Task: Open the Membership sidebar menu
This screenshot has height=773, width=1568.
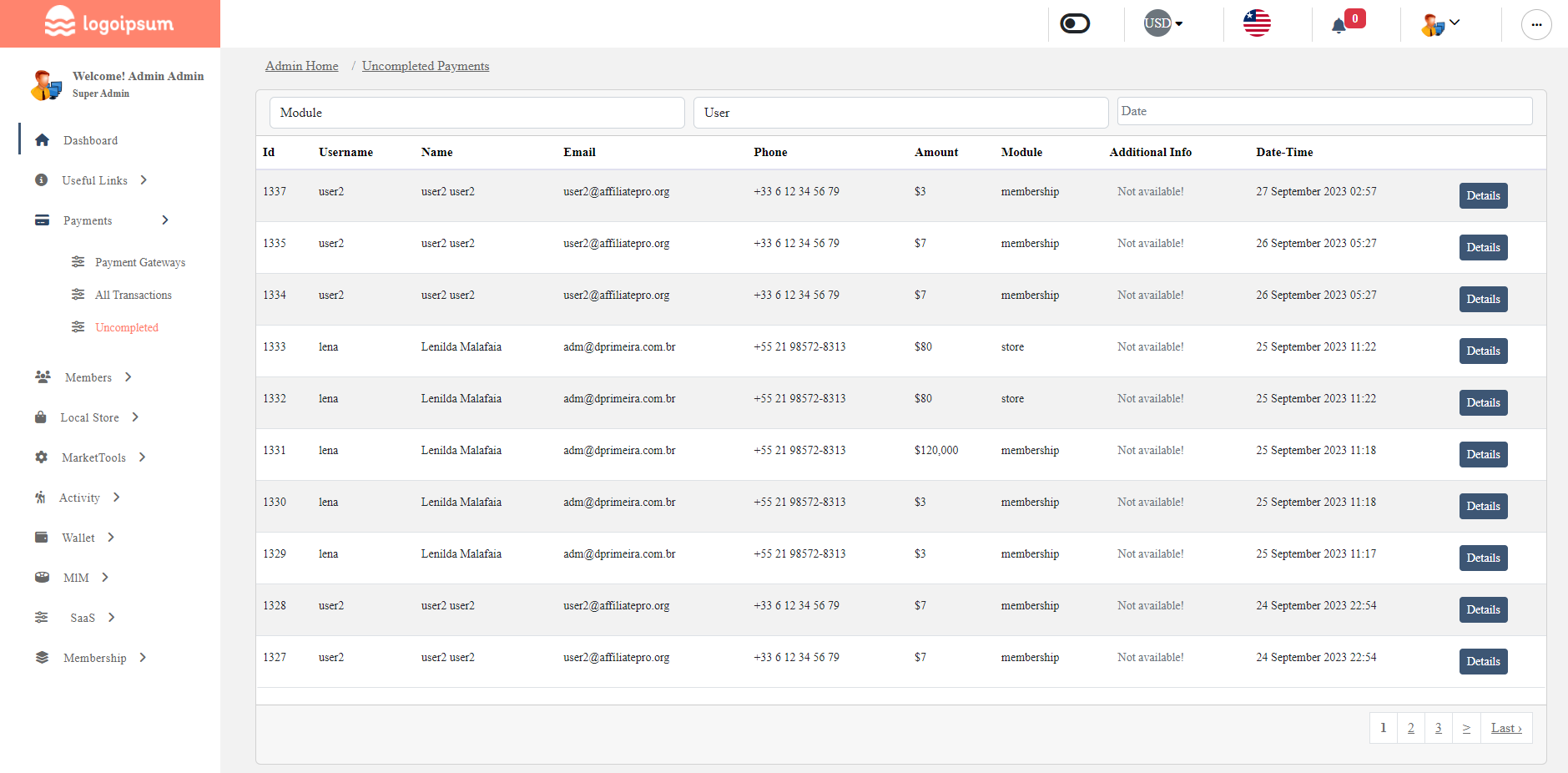Action: [95, 658]
